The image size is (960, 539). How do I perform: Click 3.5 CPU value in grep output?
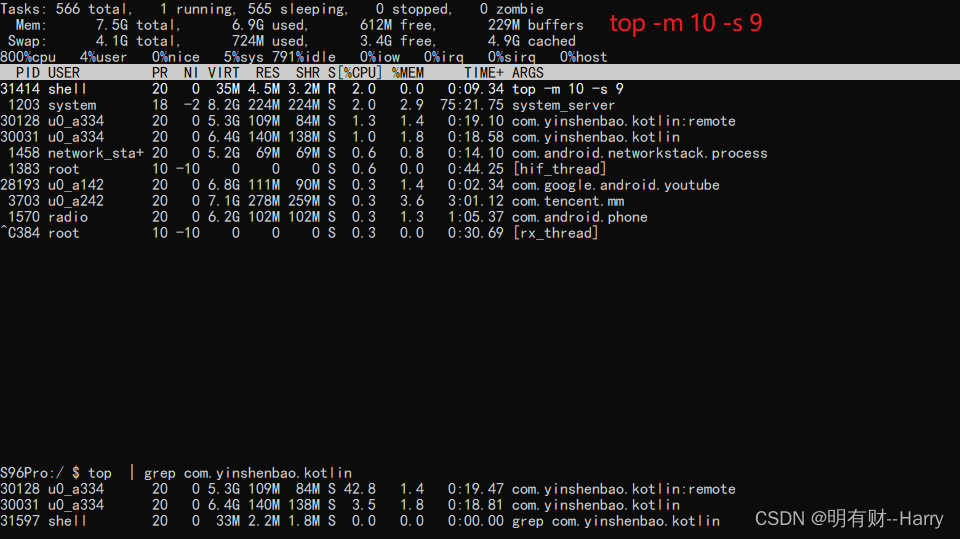coord(364,505)
